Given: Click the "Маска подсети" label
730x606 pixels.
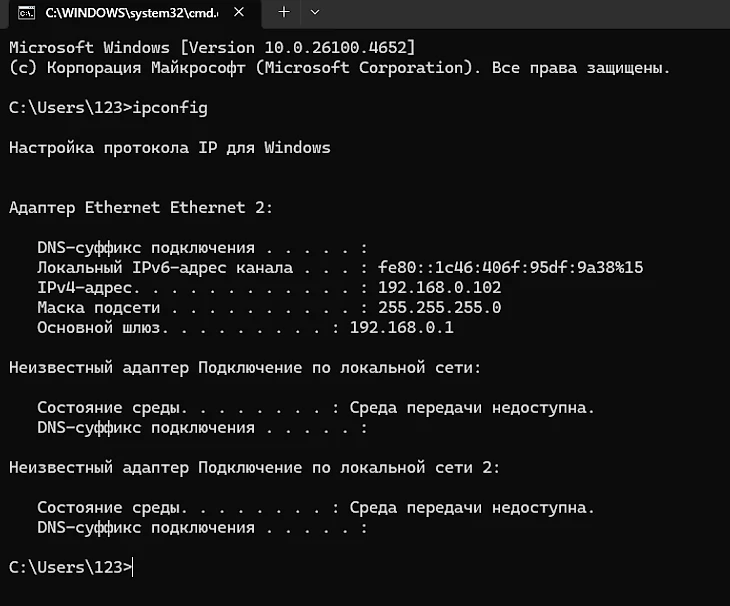Looking at the screenshot, I should (98, 307).
